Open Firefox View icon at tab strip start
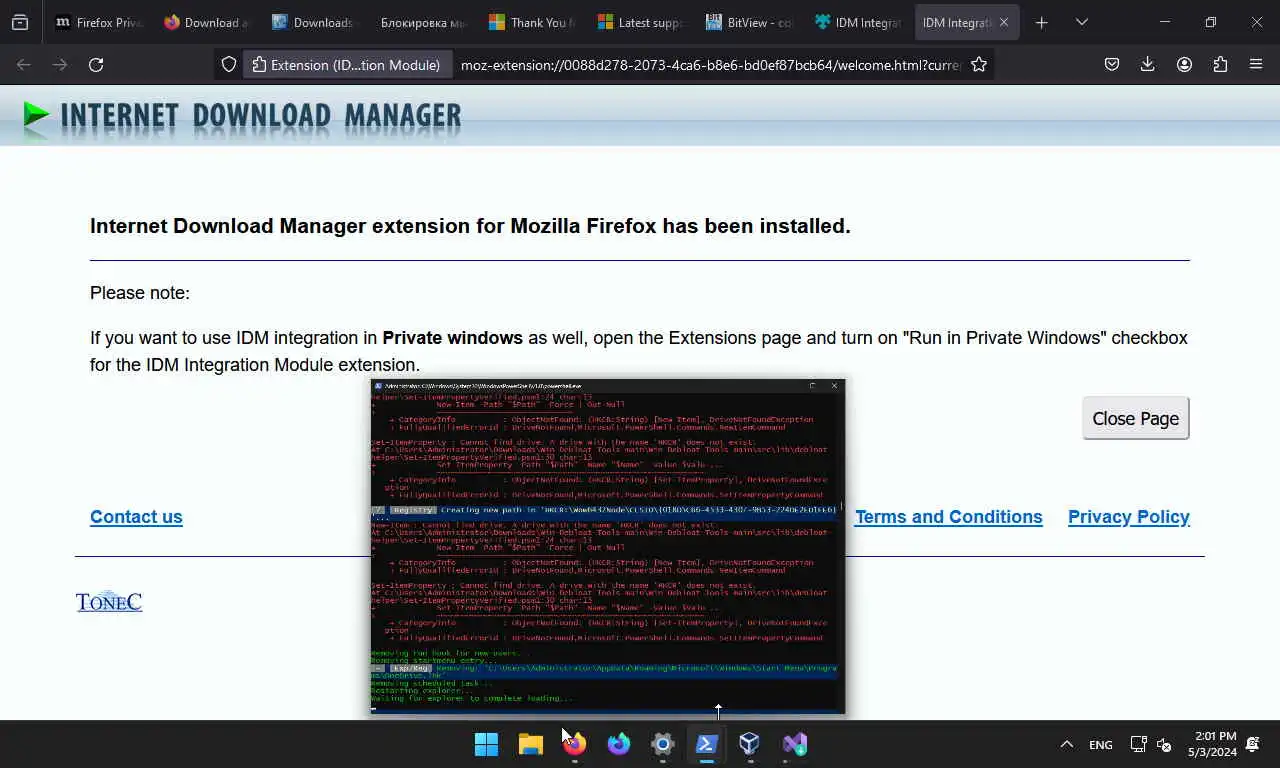The height and width of the screenshot is (768, 1280). pos(20,22)
